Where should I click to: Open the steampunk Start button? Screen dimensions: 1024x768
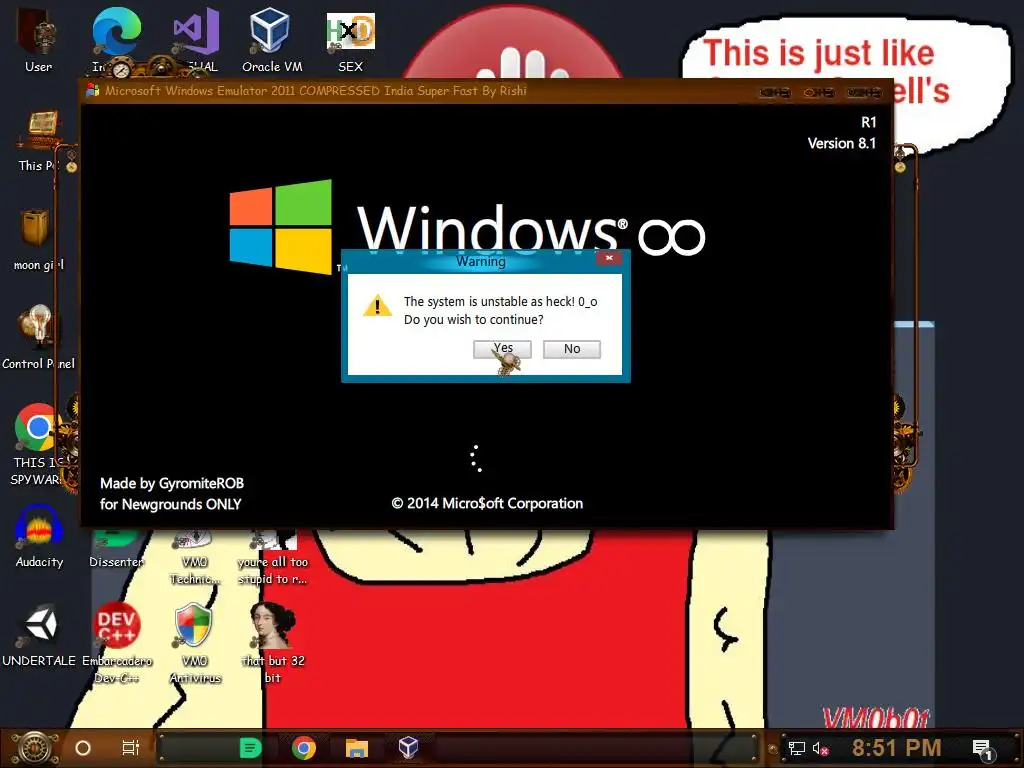(x=35, y=748)
